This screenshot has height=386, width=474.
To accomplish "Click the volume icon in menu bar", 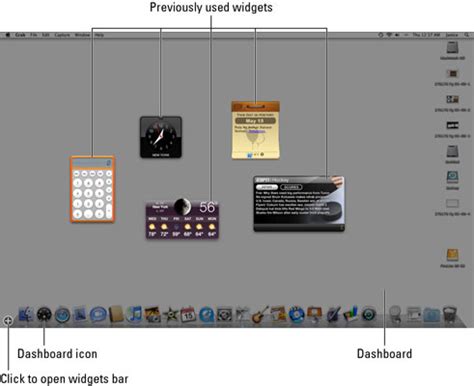I will click(x=397, y=35).
